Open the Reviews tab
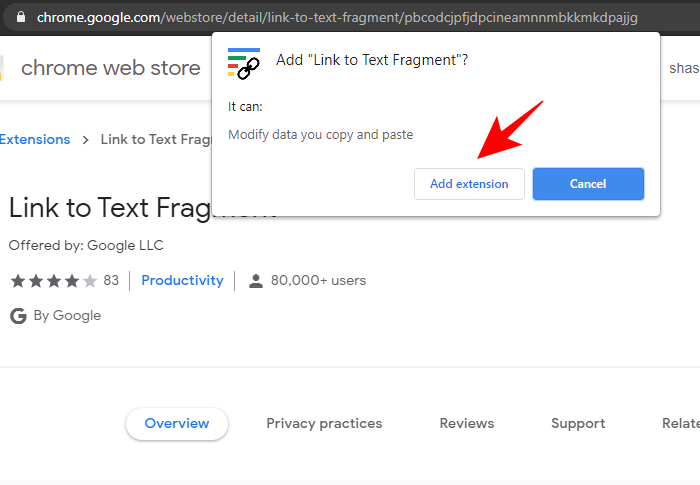700x485 pixels. (x=467, y=424)
